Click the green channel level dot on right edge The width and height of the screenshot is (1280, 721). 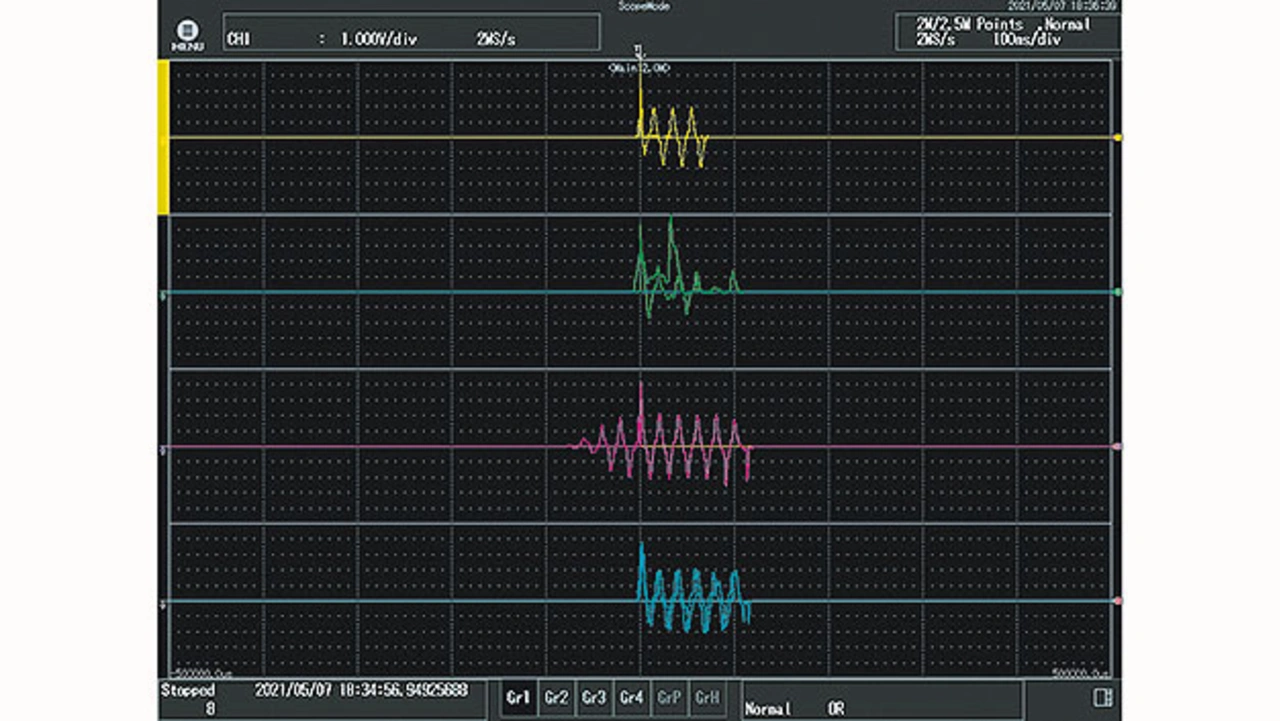click(1117, 292)
